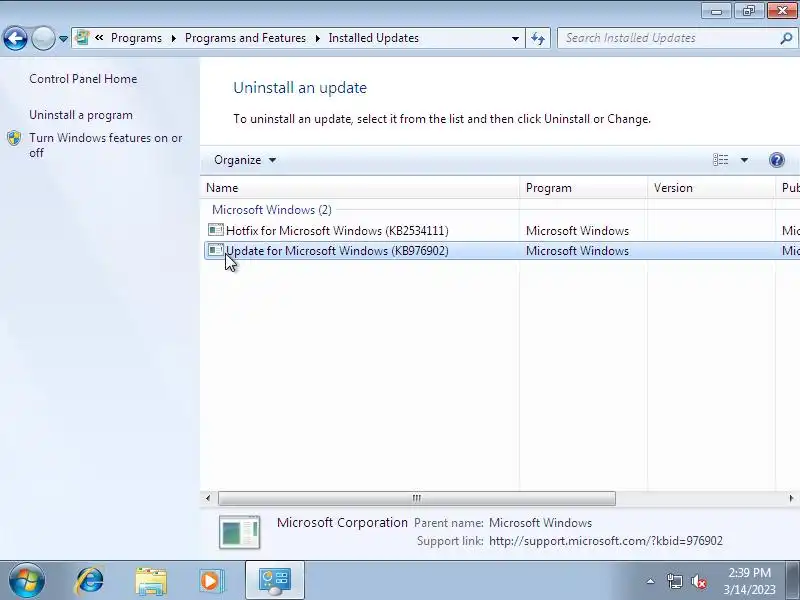Click the icon of the KB2534111 hotfix row
Viewport: 800px width, 600px height.
point(215,230)
